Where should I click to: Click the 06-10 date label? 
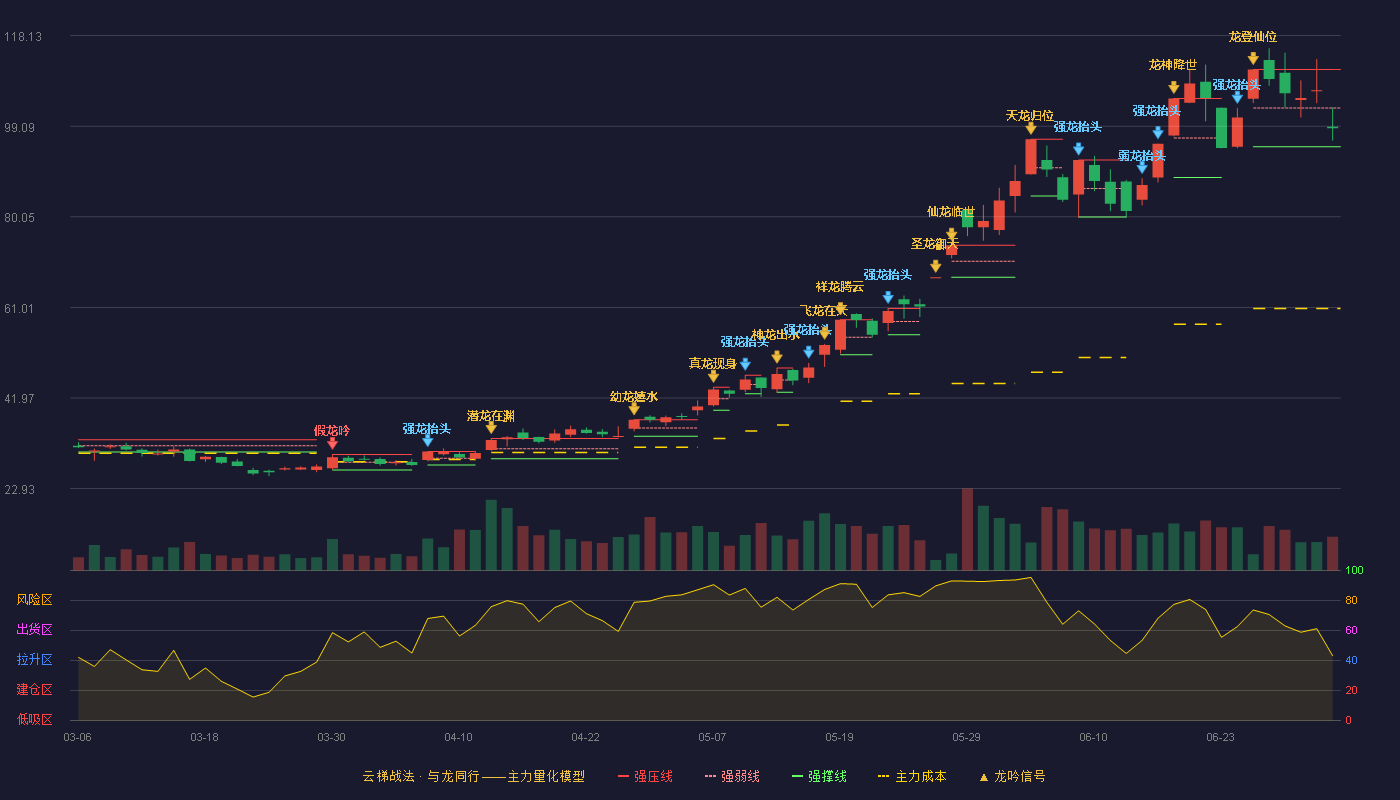(x=1093, y=737)
